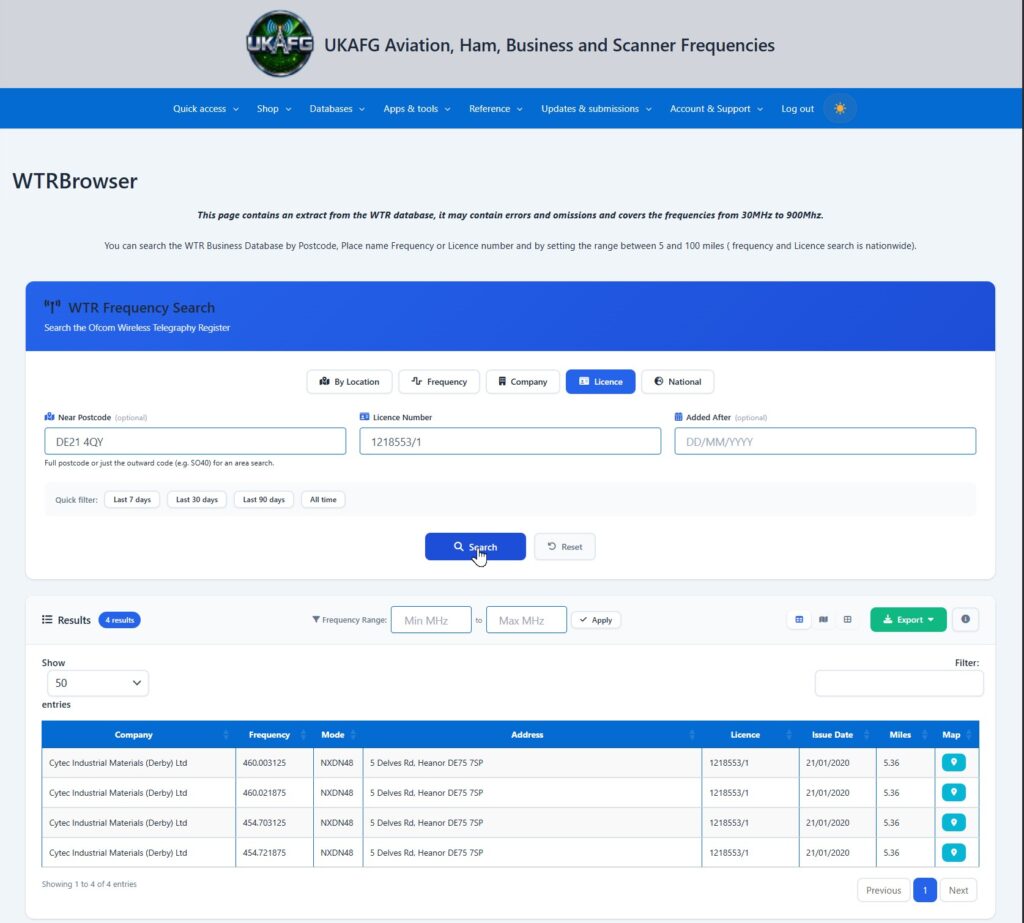1024x923 pixels.
Task: Expand the Databases menu
Action: [x=337, y=108]
